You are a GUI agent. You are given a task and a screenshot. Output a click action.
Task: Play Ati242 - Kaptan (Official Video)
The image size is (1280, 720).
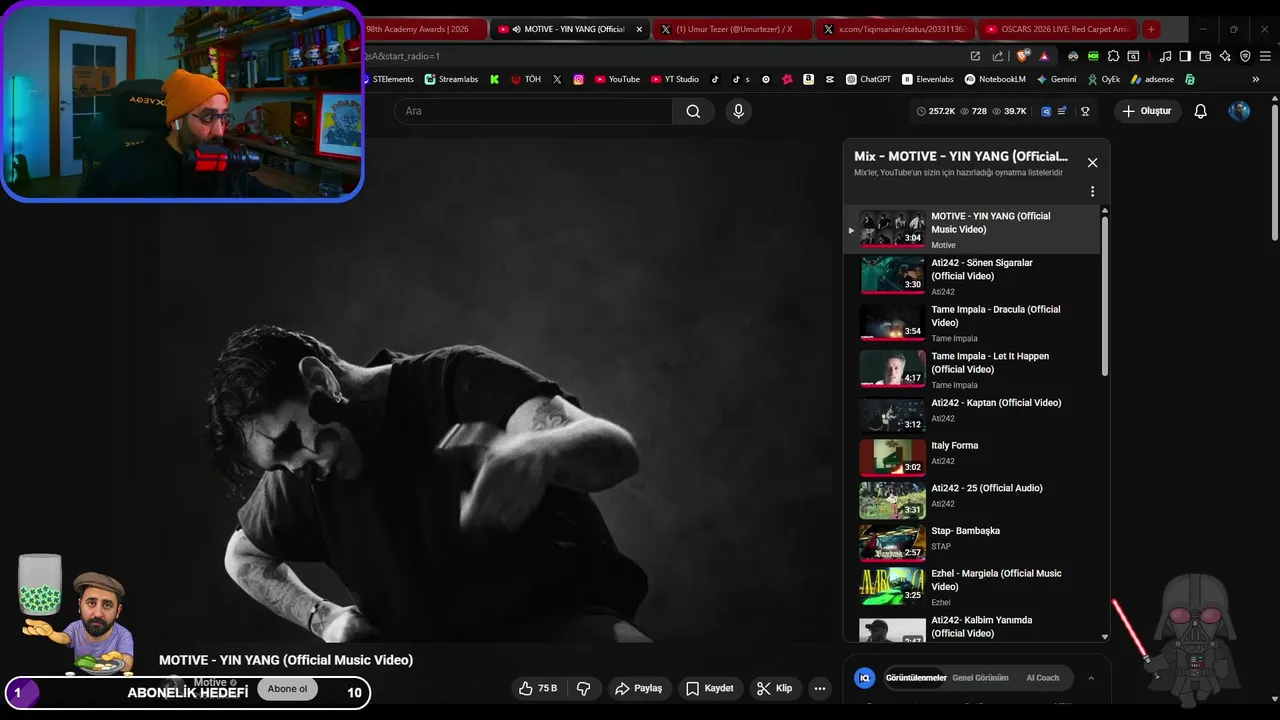tap(971, 415)
